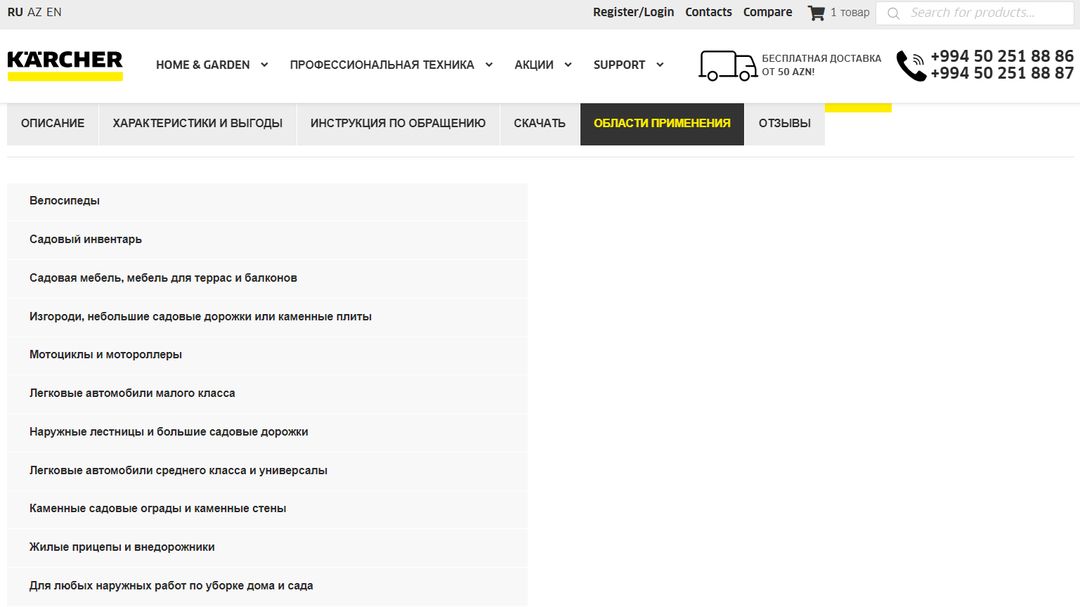1080x607 pixels.
Task: Open Contacts link
Action: [x=708, y=12]
